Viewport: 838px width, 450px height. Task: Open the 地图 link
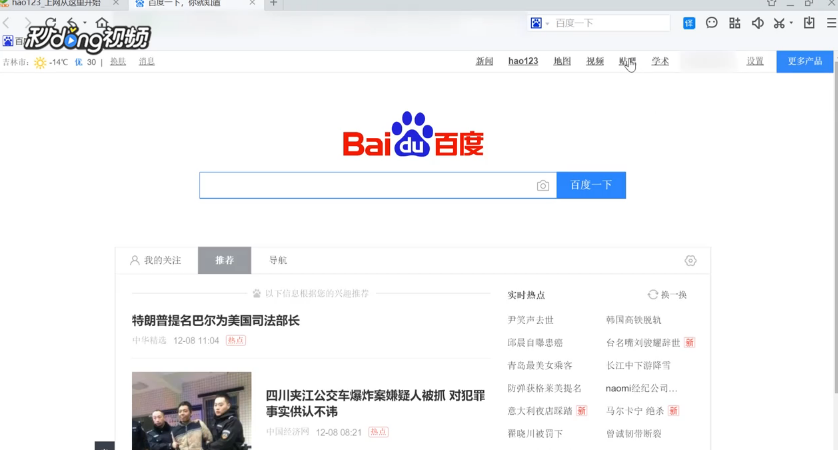tap(562, 61)
